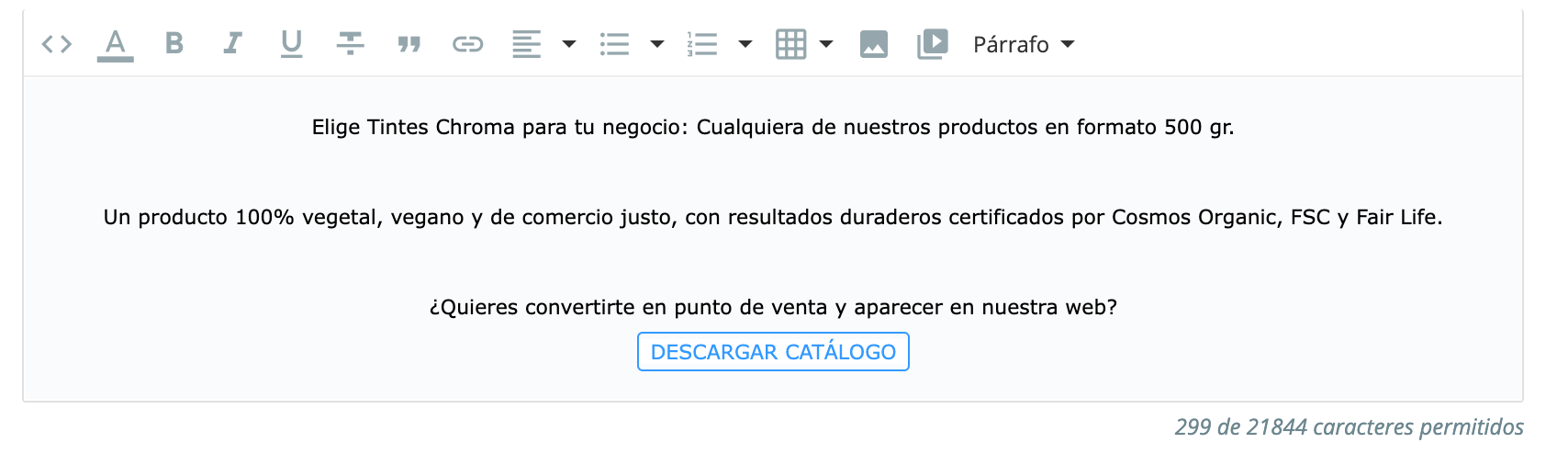Click the '¿Quieres convertirte en punto de venta' line
This screenshot has height=454, width=1568.
coord(773,307)
